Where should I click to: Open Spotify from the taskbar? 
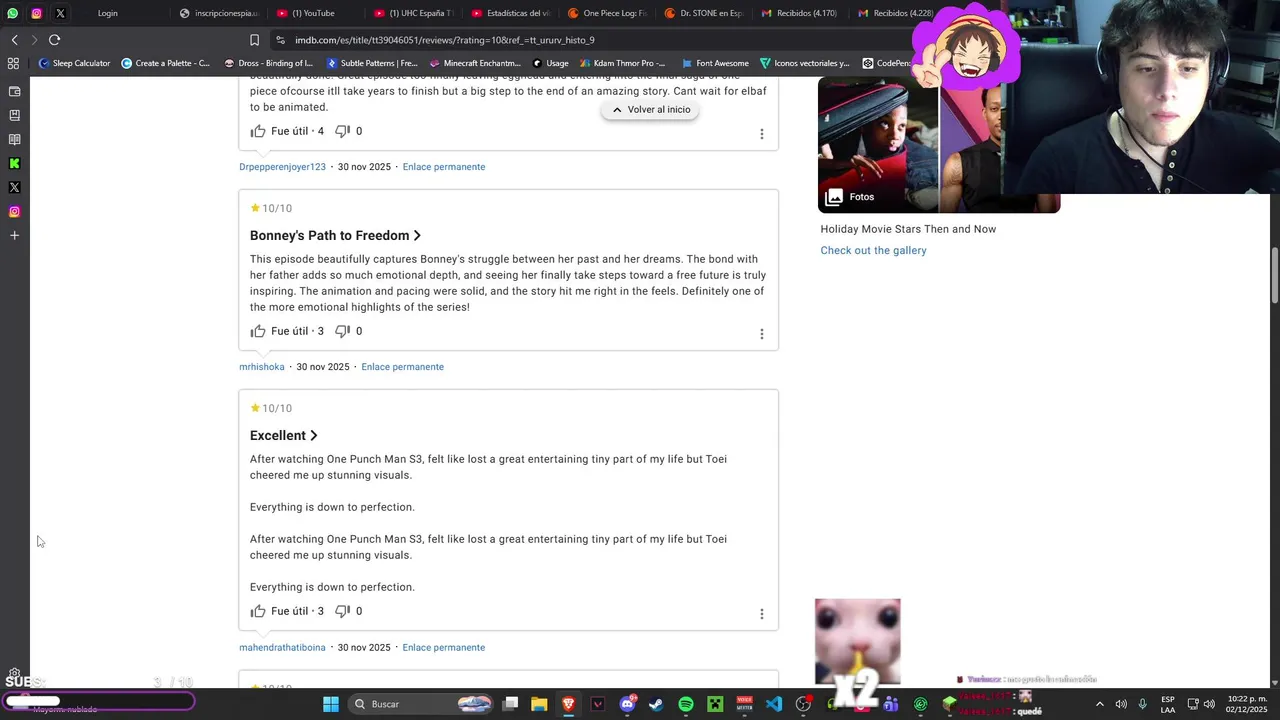[686, 704]
